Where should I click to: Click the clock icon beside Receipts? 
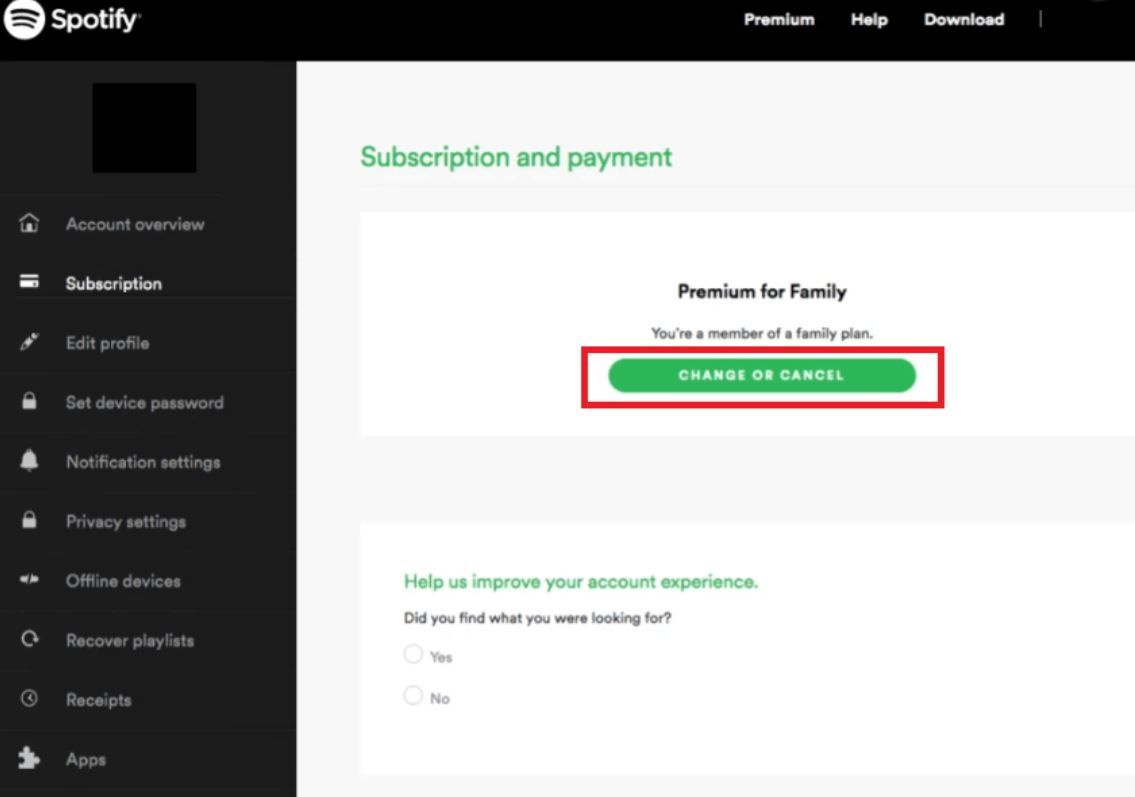tap(29, 698)
